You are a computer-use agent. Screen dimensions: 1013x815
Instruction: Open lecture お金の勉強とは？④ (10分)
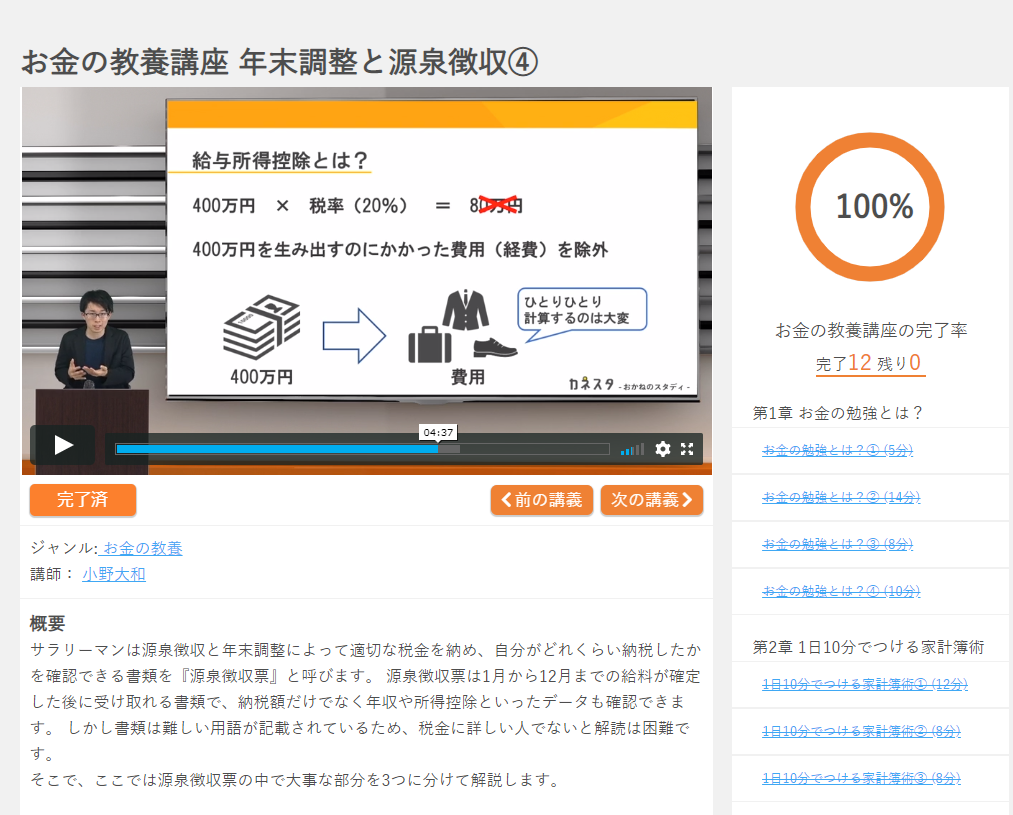pyautogui.click(x=840, y=591)
